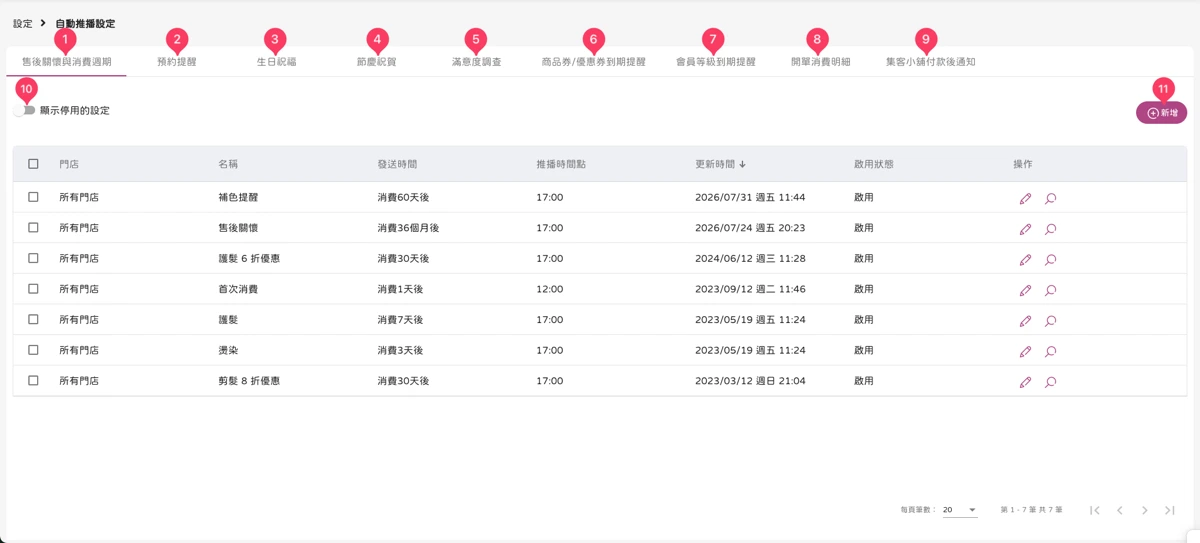This screenshot has height=543, width=1200.
Task: Click the 消費36個月後 cell
Action: tap(408, 228)
